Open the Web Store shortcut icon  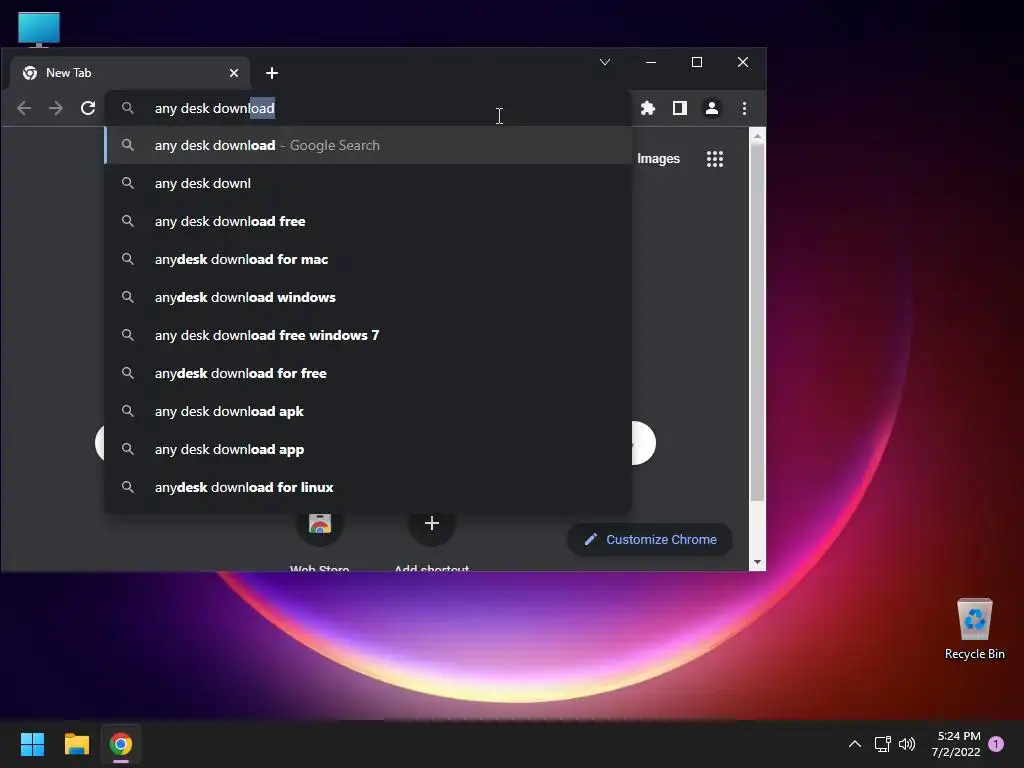click(320, 524)
